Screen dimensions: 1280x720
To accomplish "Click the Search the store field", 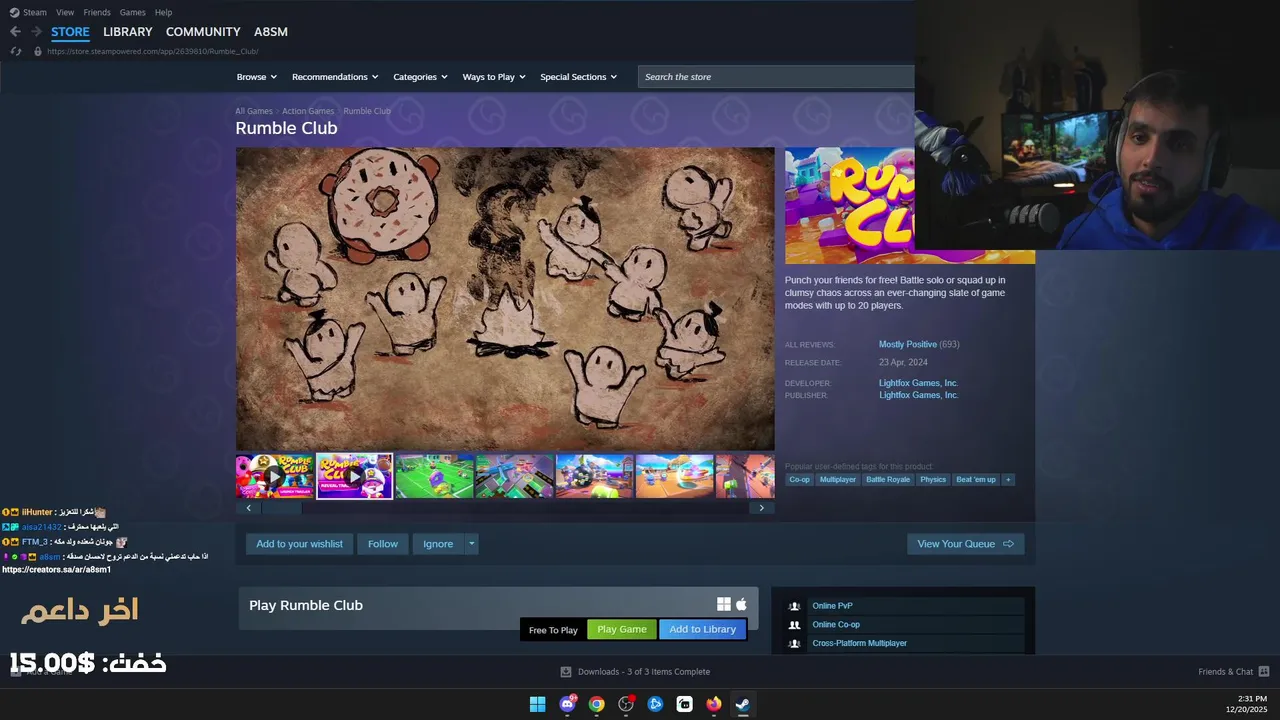I will pos(776,77).
